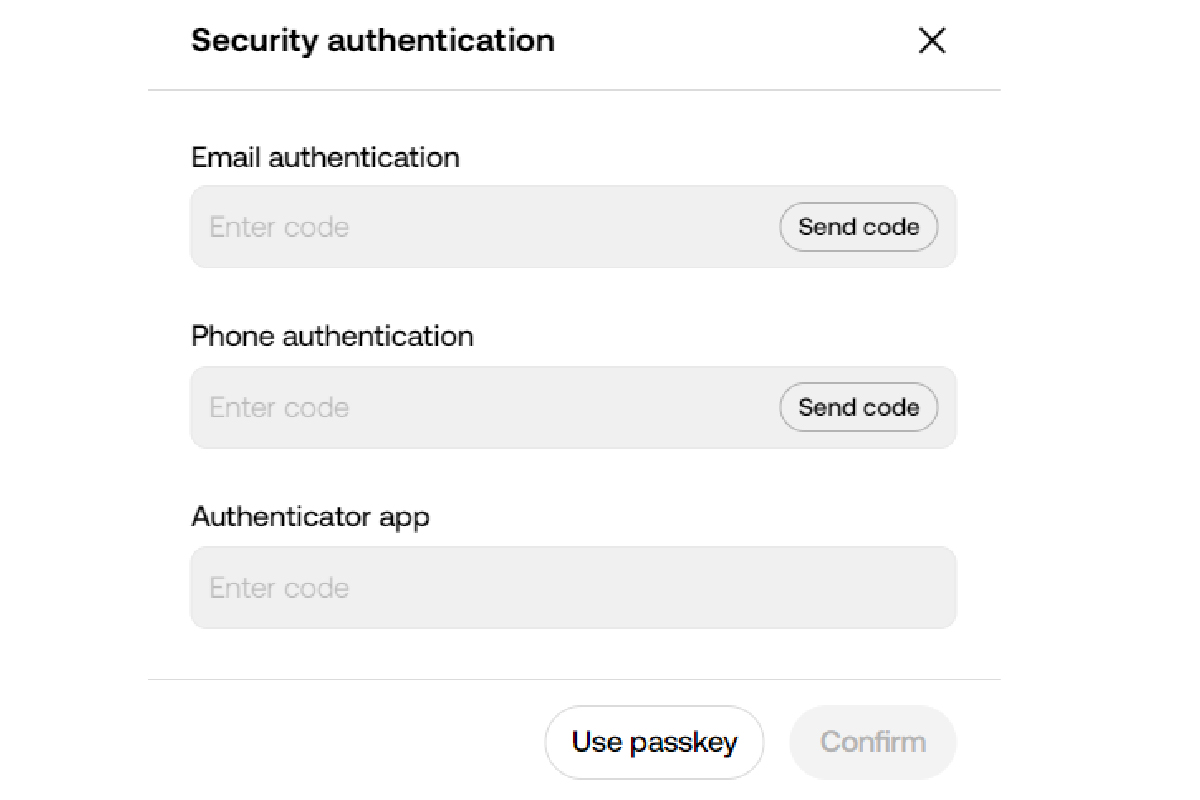Send code for Email authentication

coord(858,227)
